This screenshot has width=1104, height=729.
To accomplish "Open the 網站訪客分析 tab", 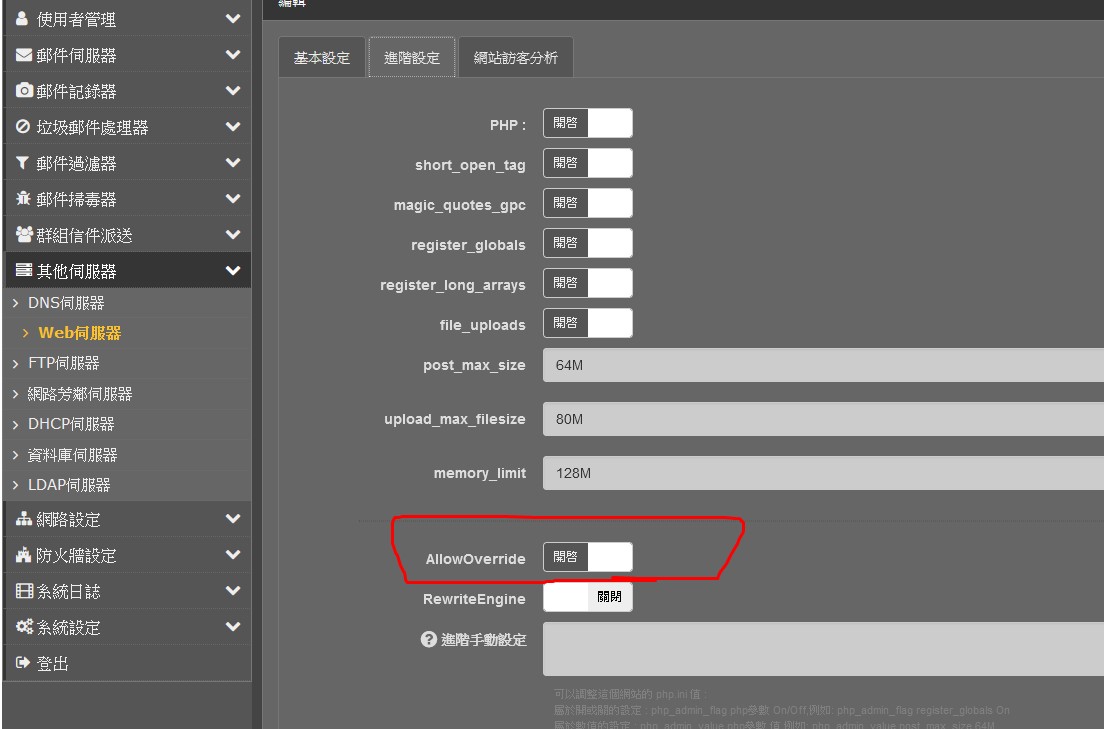I will click(x=516, y=58).
